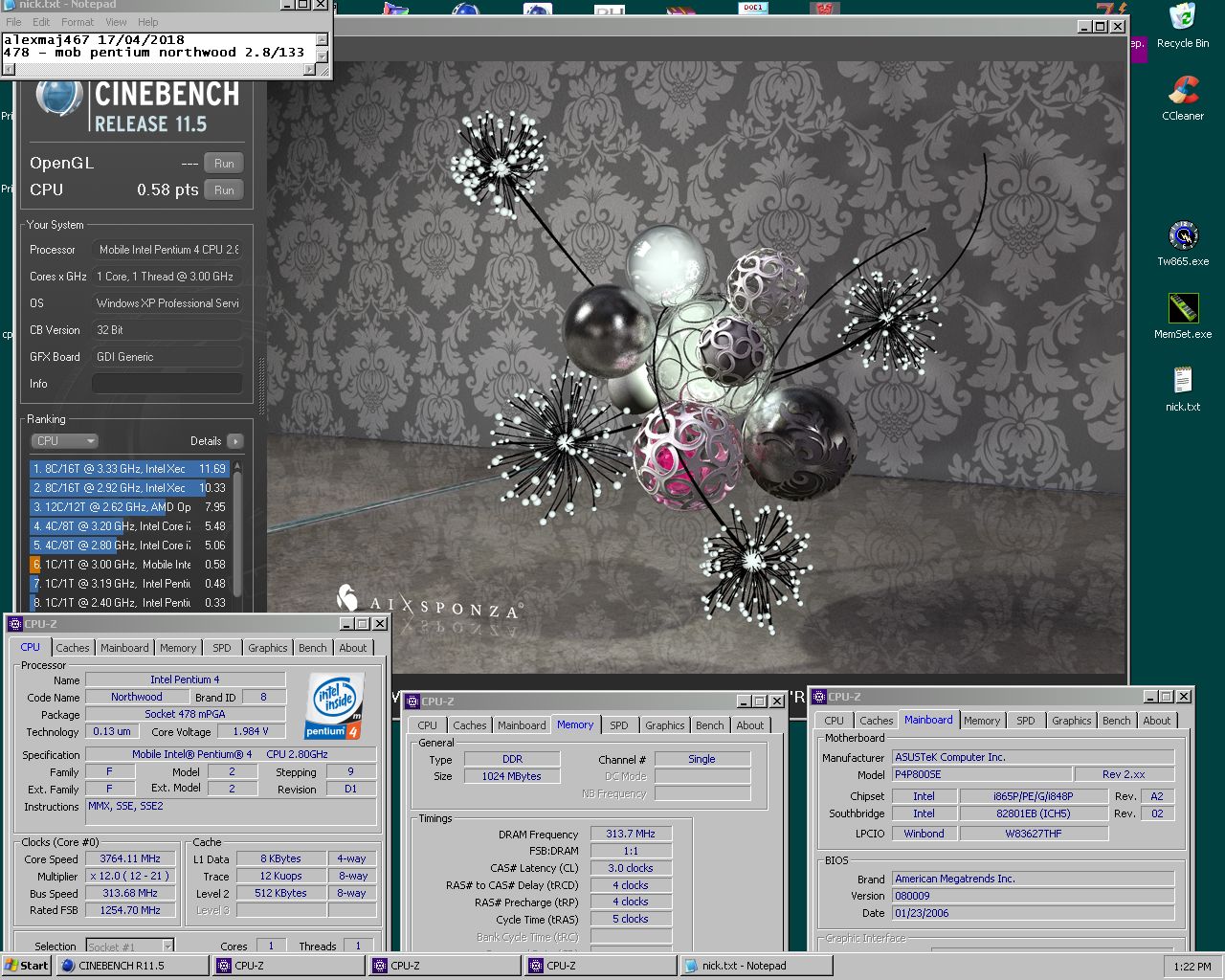Screen dimensions: 1225x980
Task: Click CAS# Latency value 3.0 clocks
Action: 631,868
